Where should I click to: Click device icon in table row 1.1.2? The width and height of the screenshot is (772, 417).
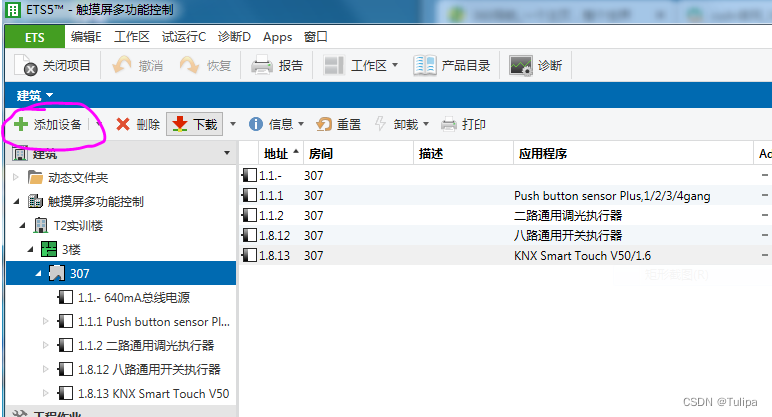pos(249,215)
